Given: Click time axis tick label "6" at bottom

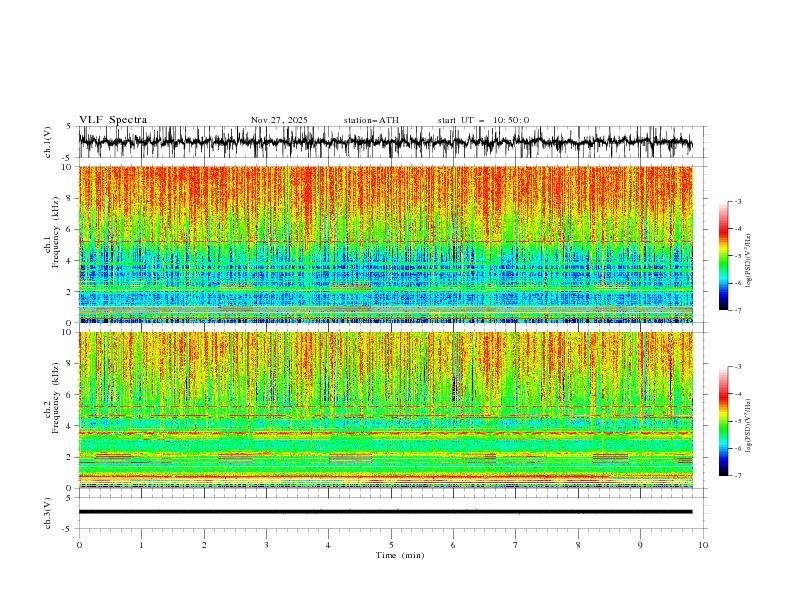Looking at the screenshot, I should click(453, 545).
